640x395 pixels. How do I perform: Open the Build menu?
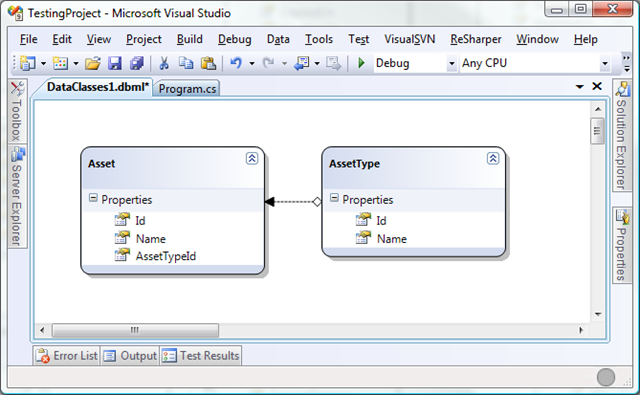pyautogui.click(x=189, y=39)
